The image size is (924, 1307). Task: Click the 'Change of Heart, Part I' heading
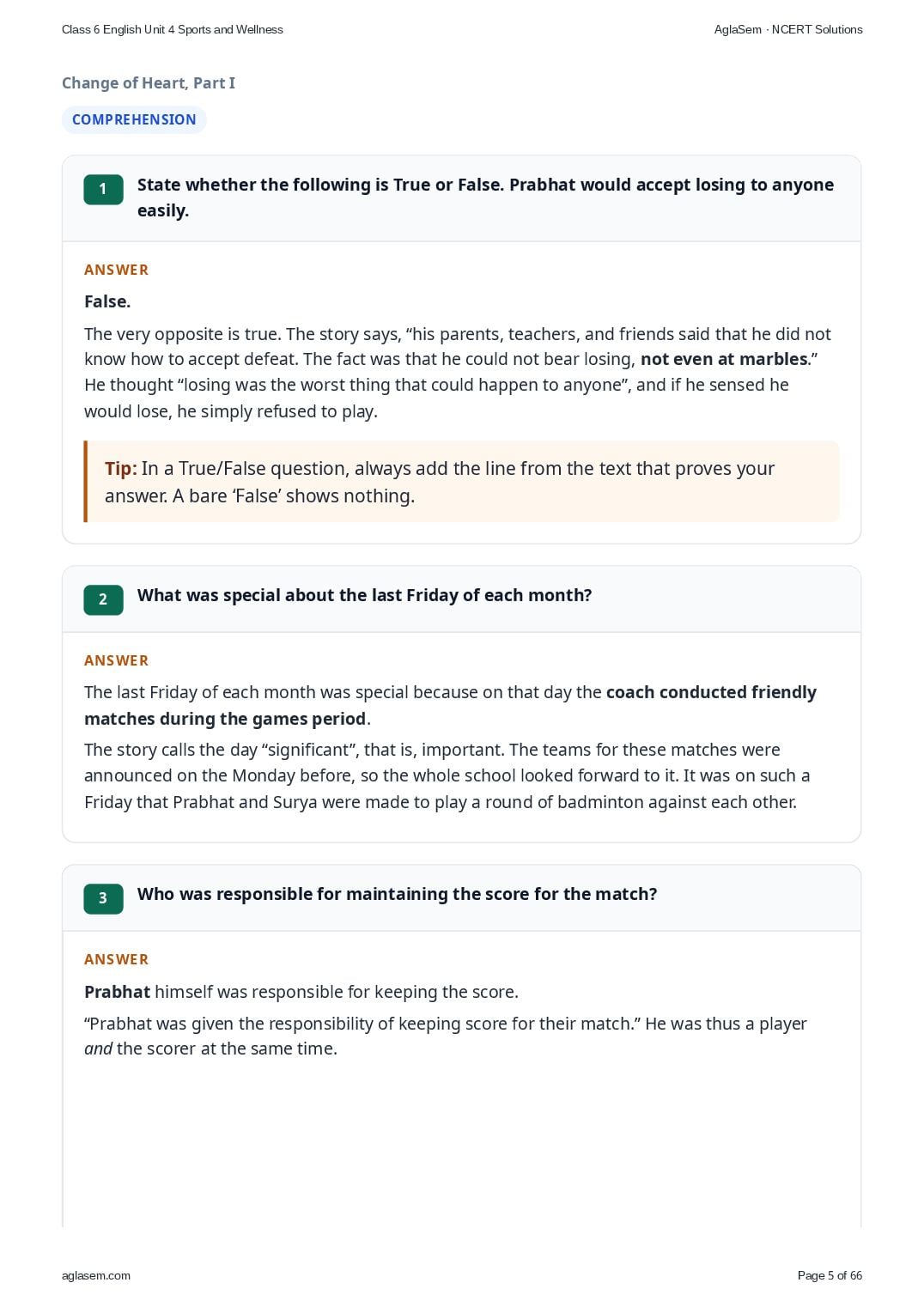click(149, 82)
